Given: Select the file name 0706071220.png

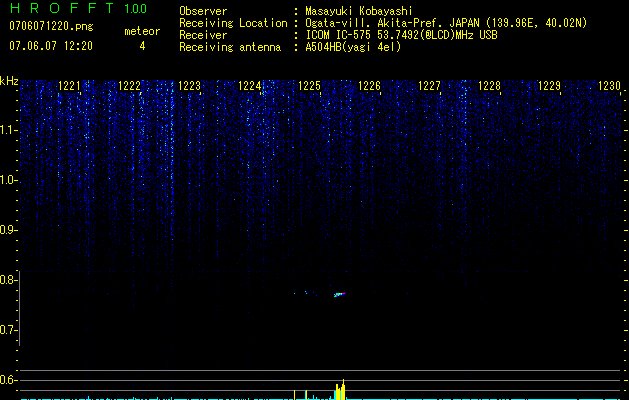Looking at the screenshot, I should click(x=51, y=27).
